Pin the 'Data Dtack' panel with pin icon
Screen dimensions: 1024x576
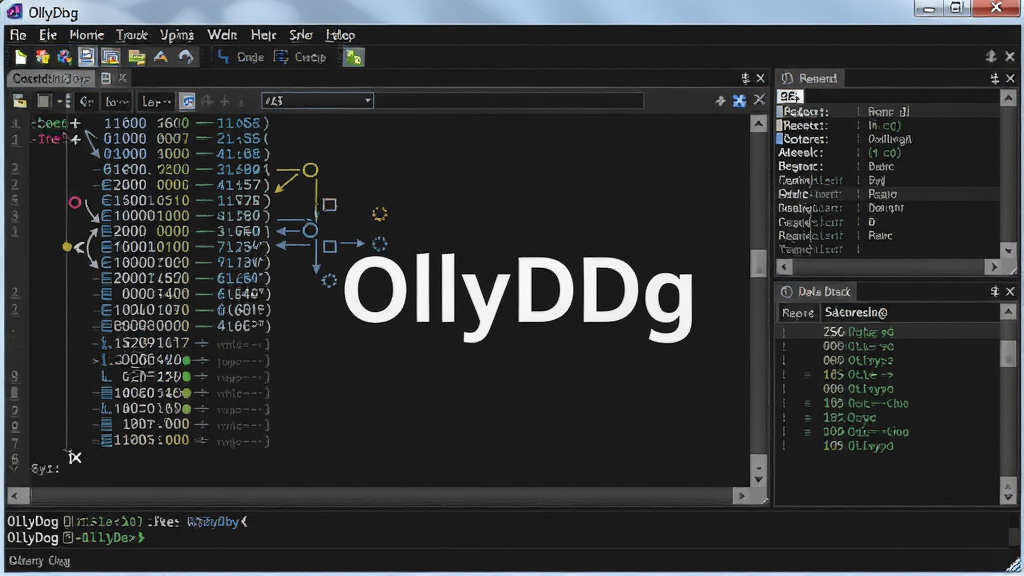tap(994, 291)
